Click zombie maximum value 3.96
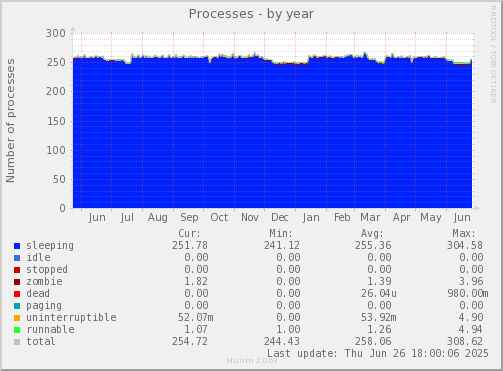The height and width of the screenshot is (371, 503). (471, 282)
